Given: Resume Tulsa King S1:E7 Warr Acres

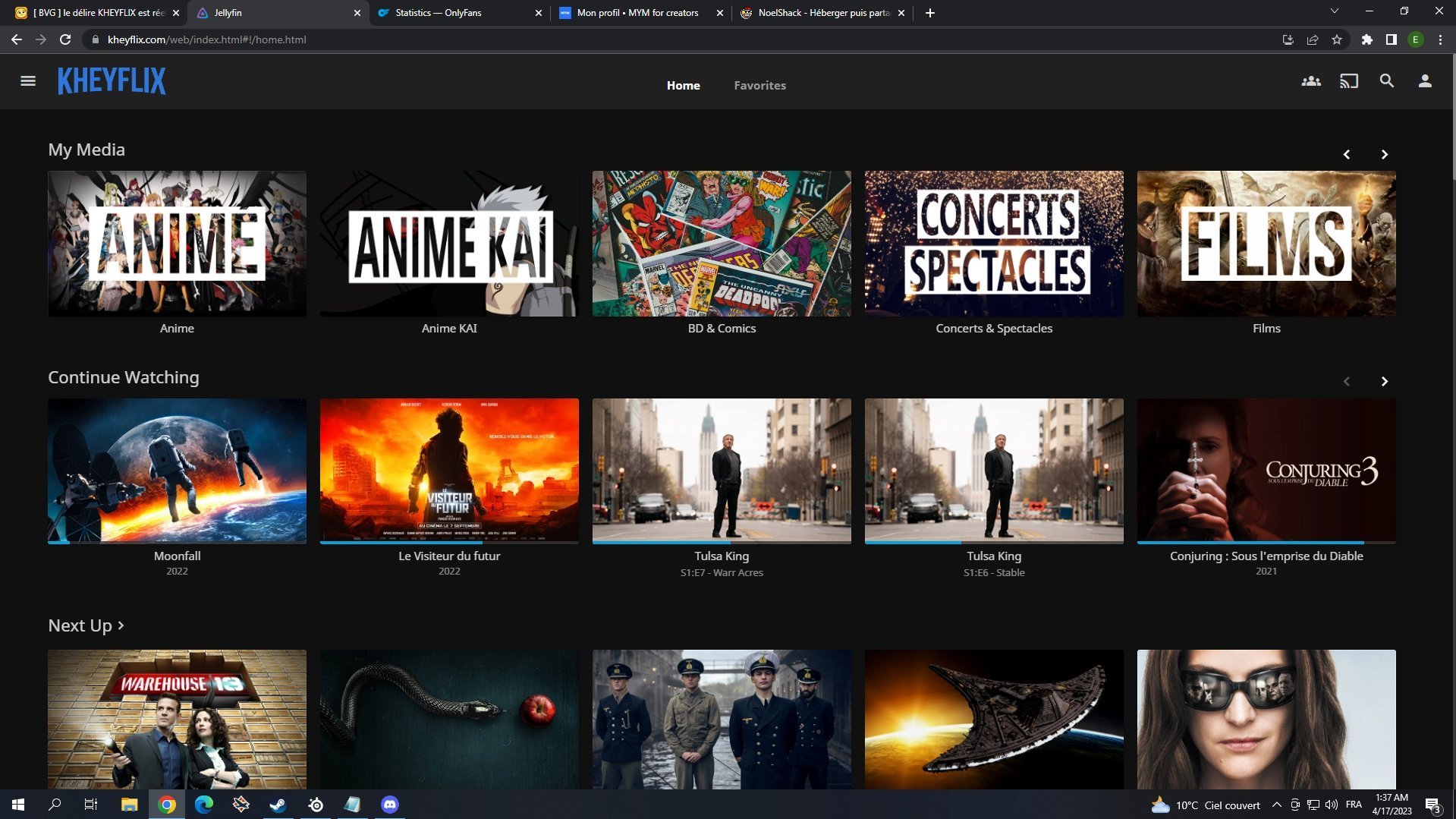Looking at the screenshot, I should tap(722, 471).
